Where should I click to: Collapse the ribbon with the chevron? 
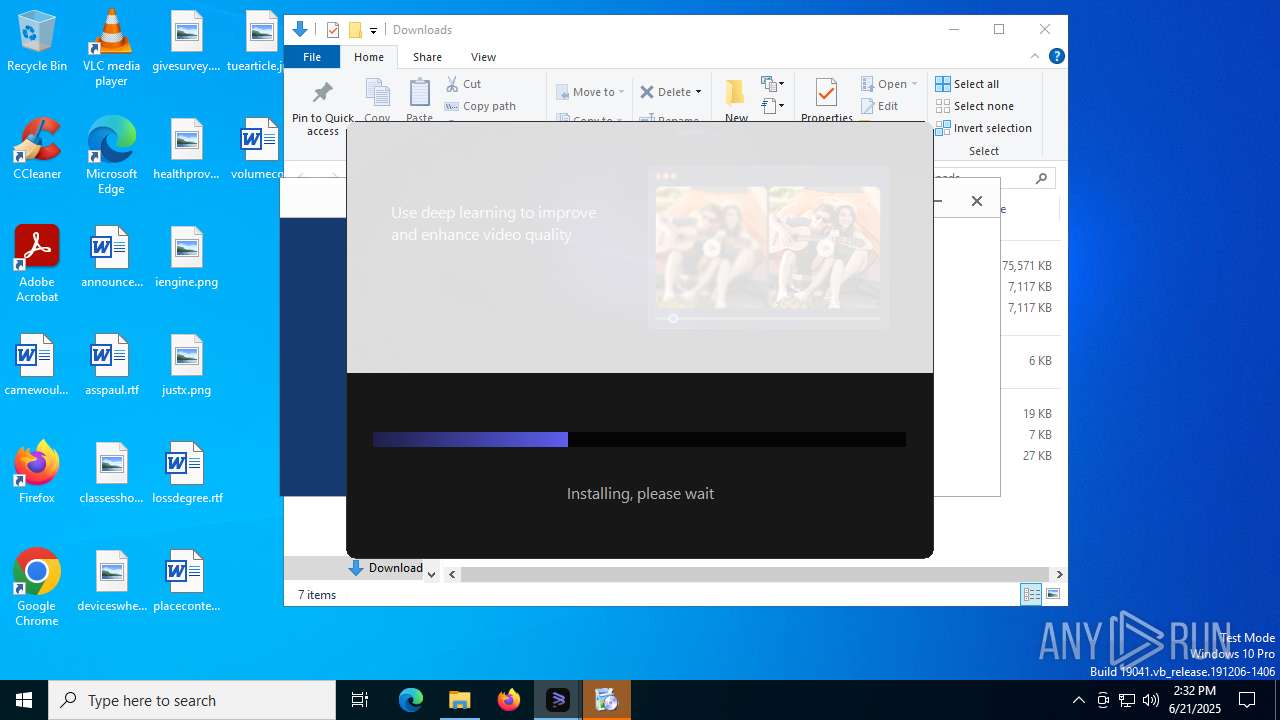tap(1035, 56)
